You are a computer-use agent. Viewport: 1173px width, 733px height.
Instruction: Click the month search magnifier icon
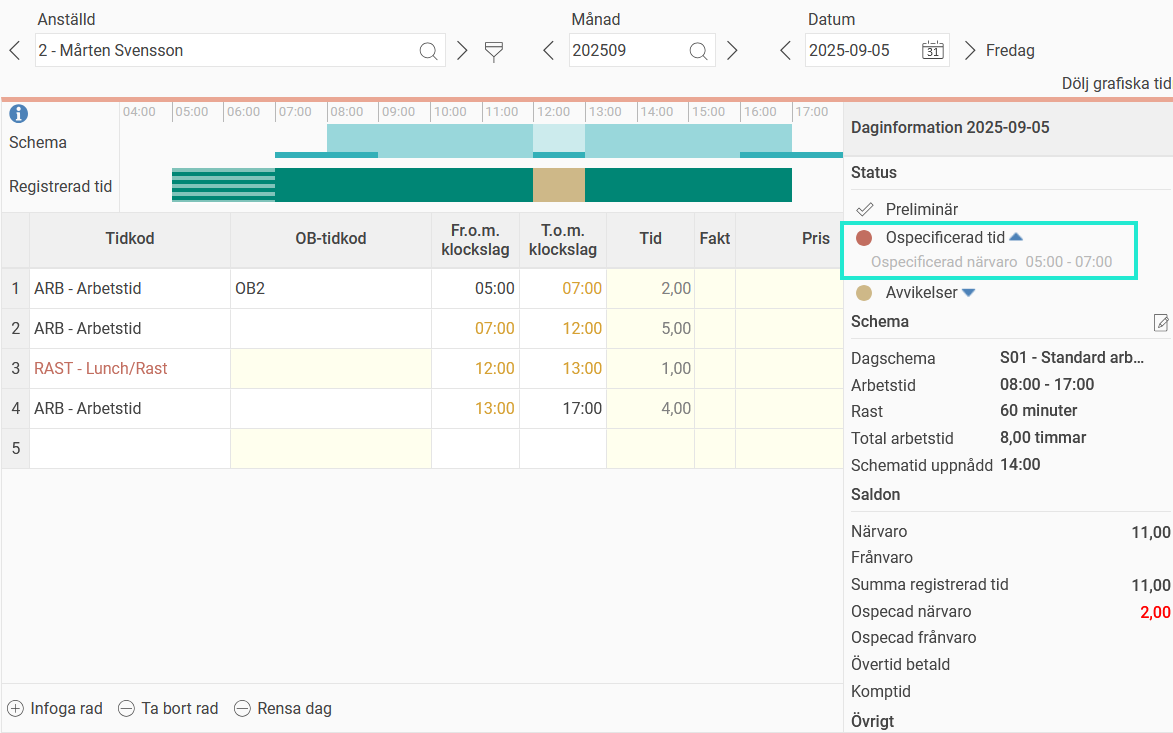pos(699,51)
